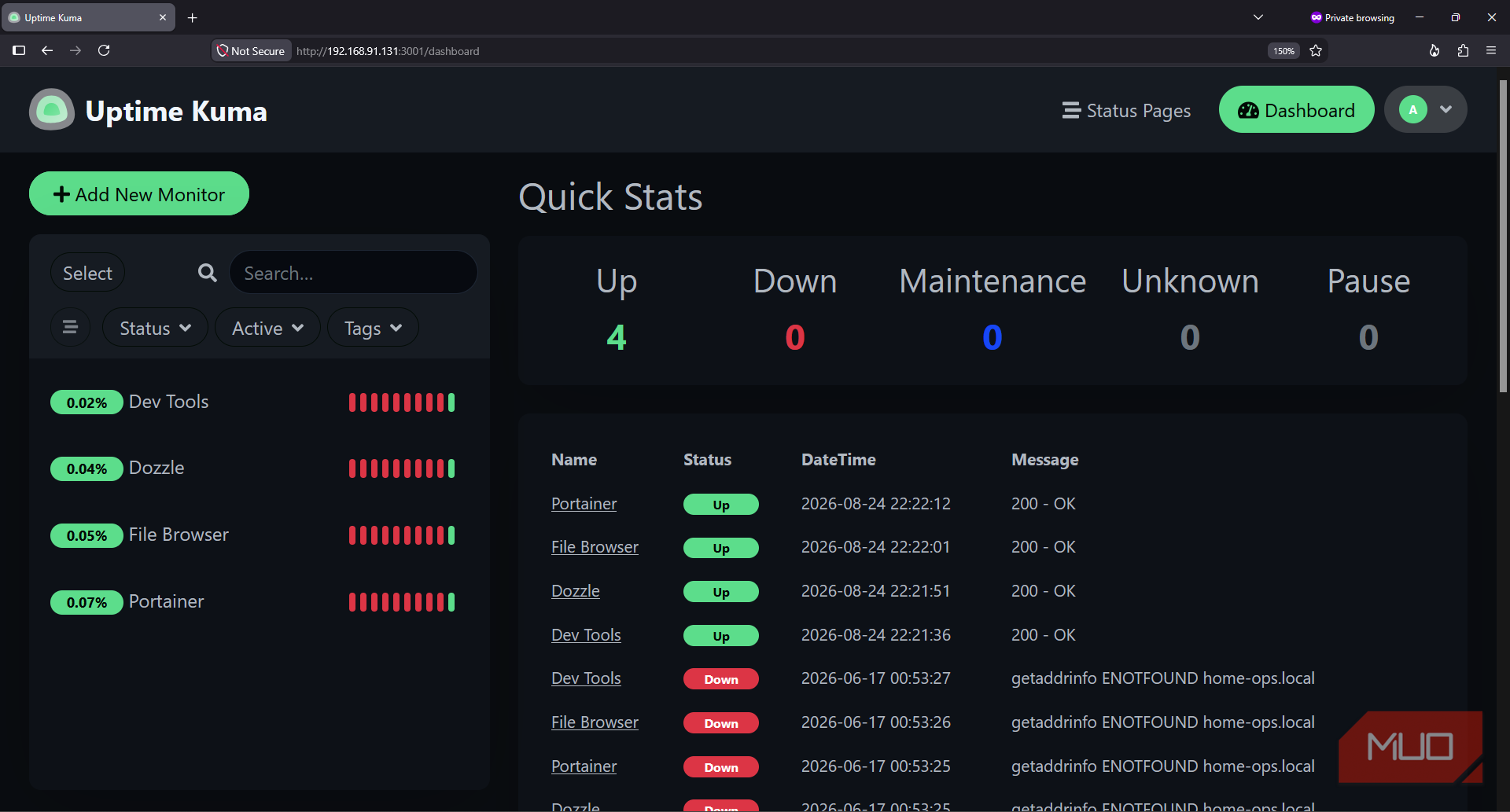
Task: Click the browser forward arrow
Action: (x=75, y=50)
